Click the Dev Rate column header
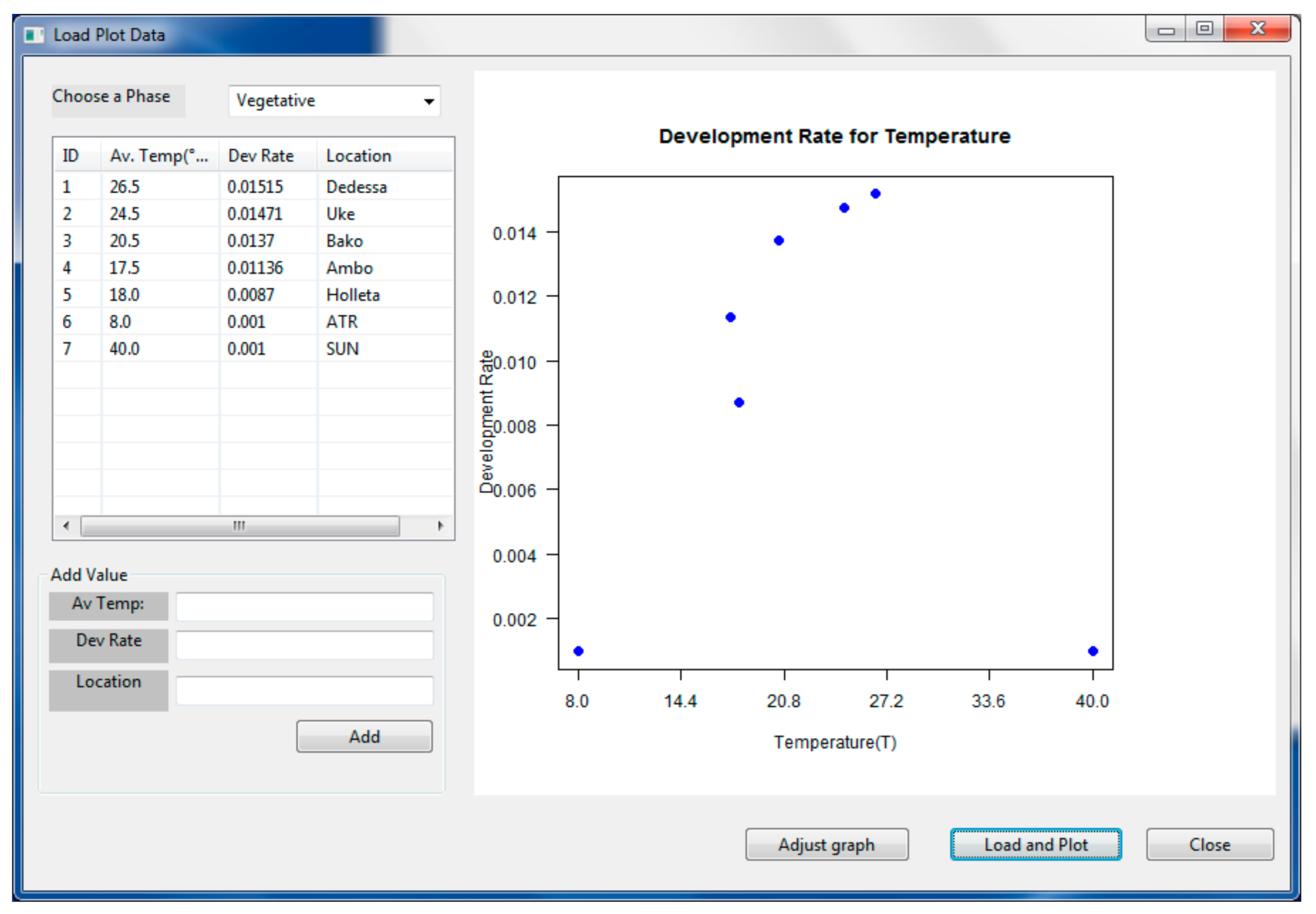 pyautogui.click(x=268, y=156)
